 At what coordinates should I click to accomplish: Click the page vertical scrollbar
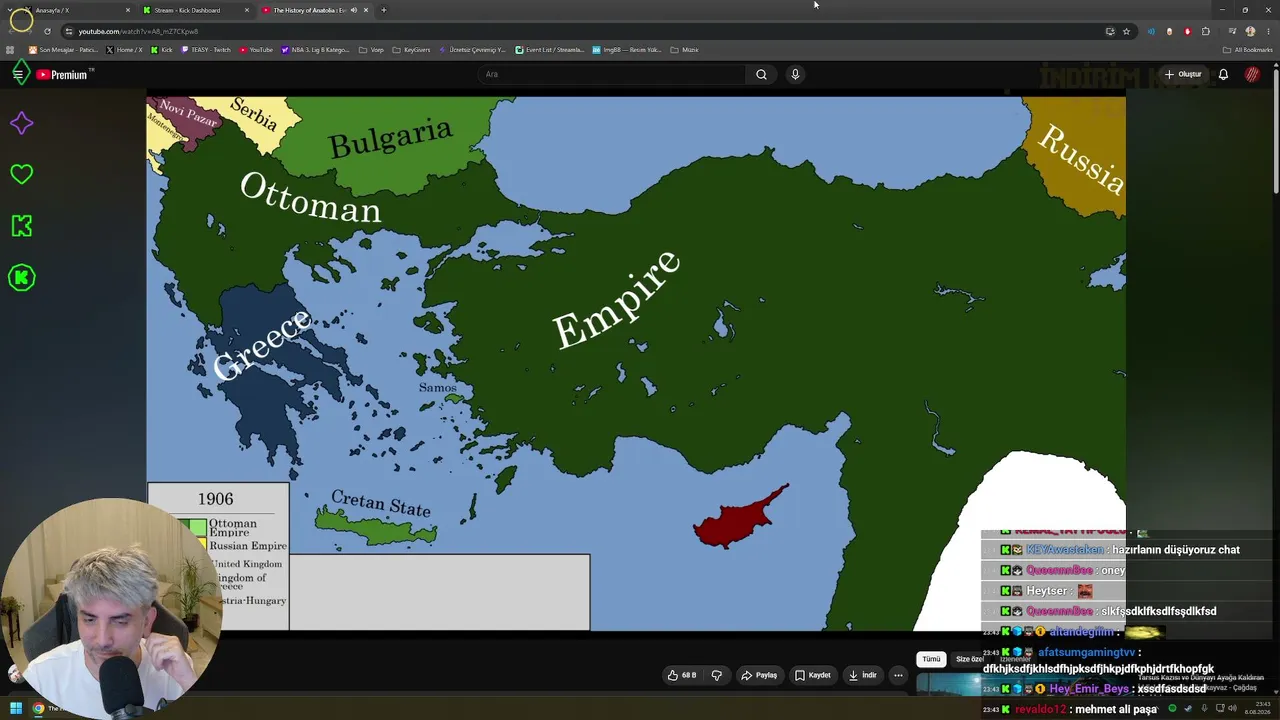point(1275,130)
